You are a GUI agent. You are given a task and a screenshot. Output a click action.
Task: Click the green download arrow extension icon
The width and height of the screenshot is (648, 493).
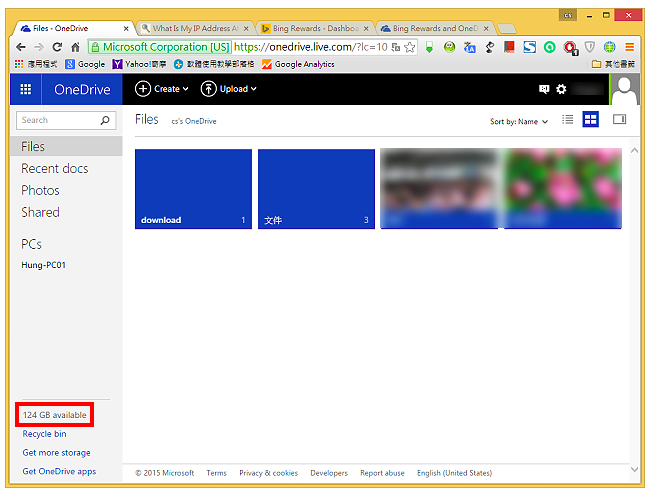(x=429, y=47)
